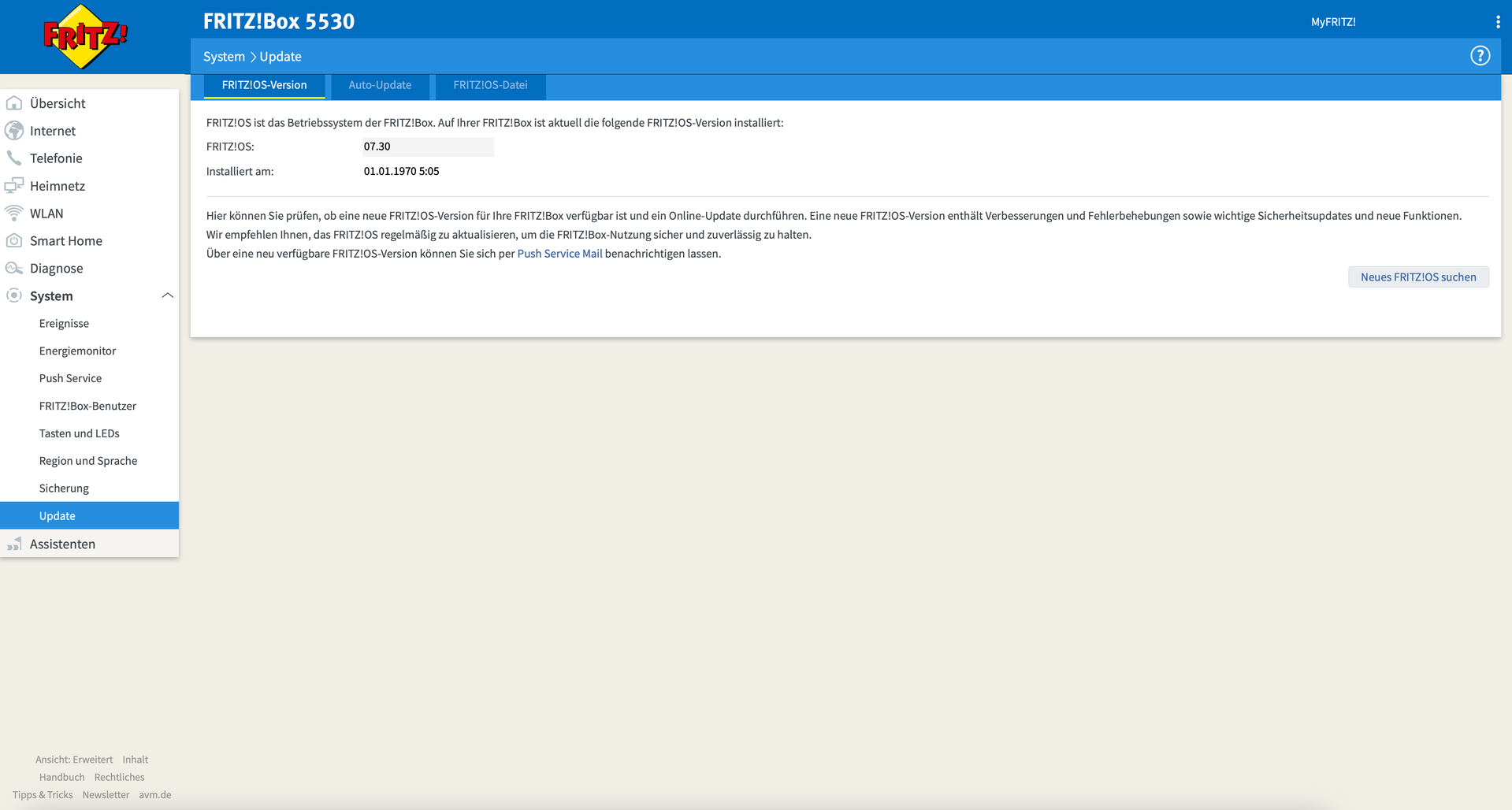Click System in the breadcrumb

[224, 57]
